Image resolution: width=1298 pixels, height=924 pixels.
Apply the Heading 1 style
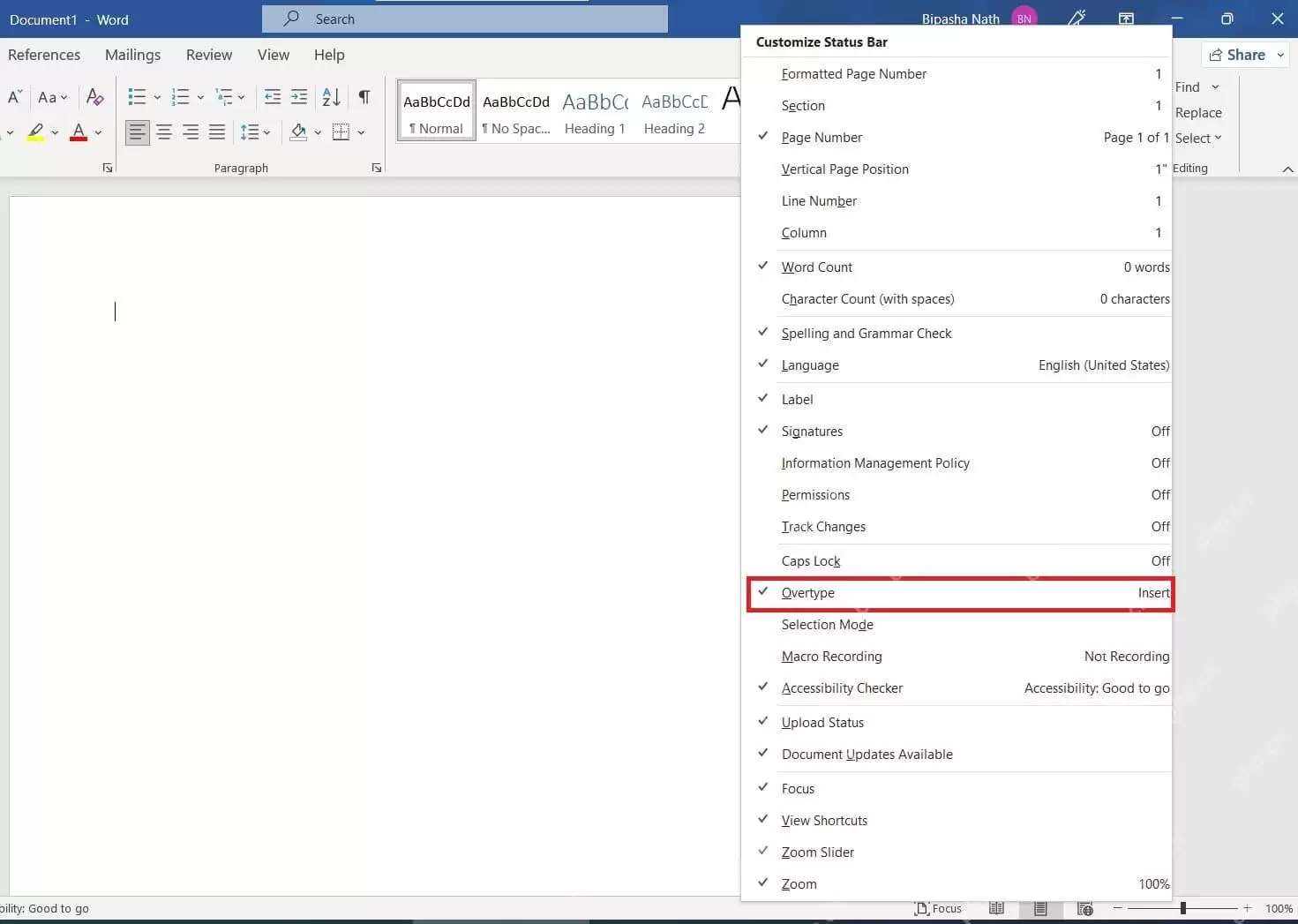click(x=595, y=110)
